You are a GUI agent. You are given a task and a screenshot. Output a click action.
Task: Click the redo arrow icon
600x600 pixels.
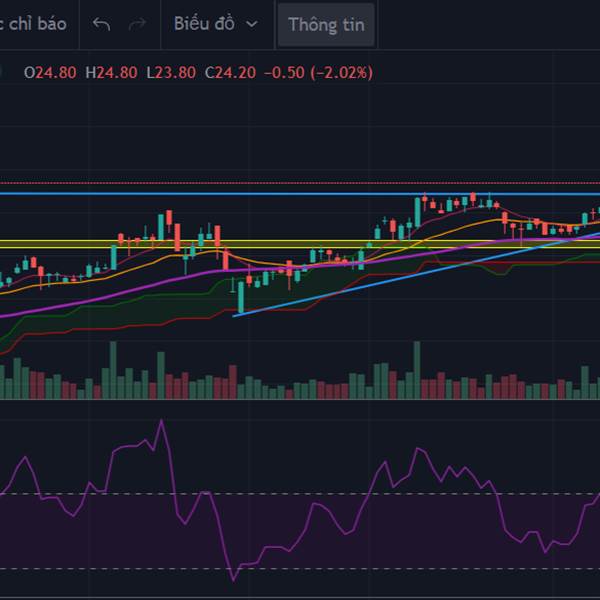point(137,24)
